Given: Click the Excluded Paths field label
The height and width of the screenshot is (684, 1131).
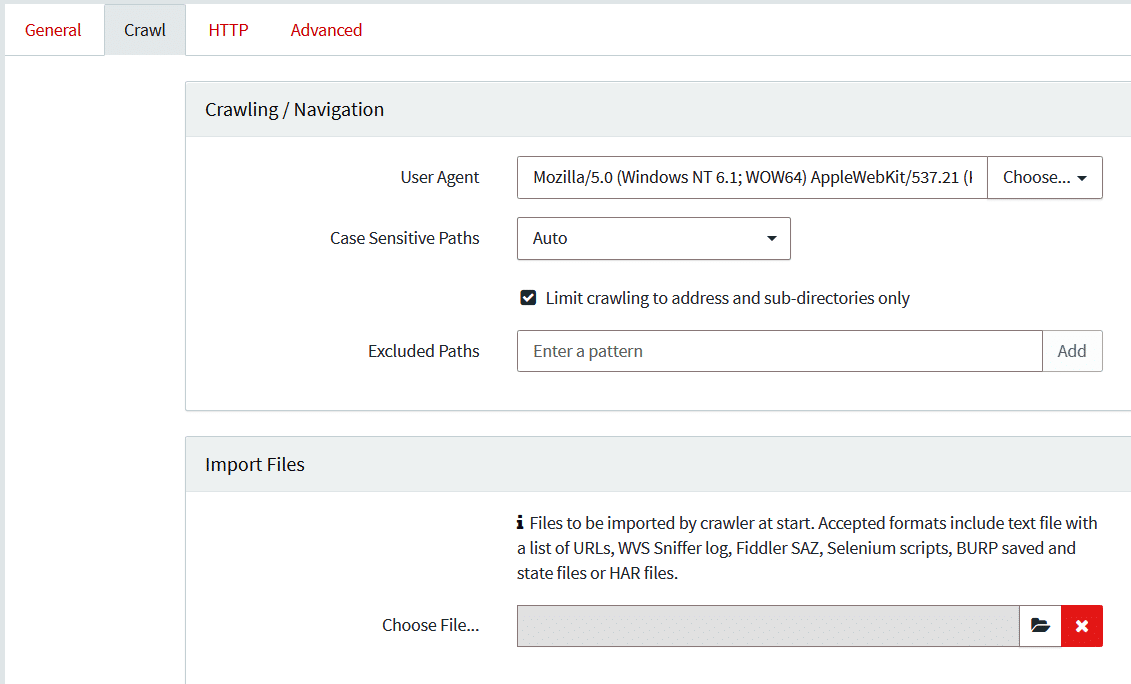Looking at the screenshot, I should (x=423, y=352).
